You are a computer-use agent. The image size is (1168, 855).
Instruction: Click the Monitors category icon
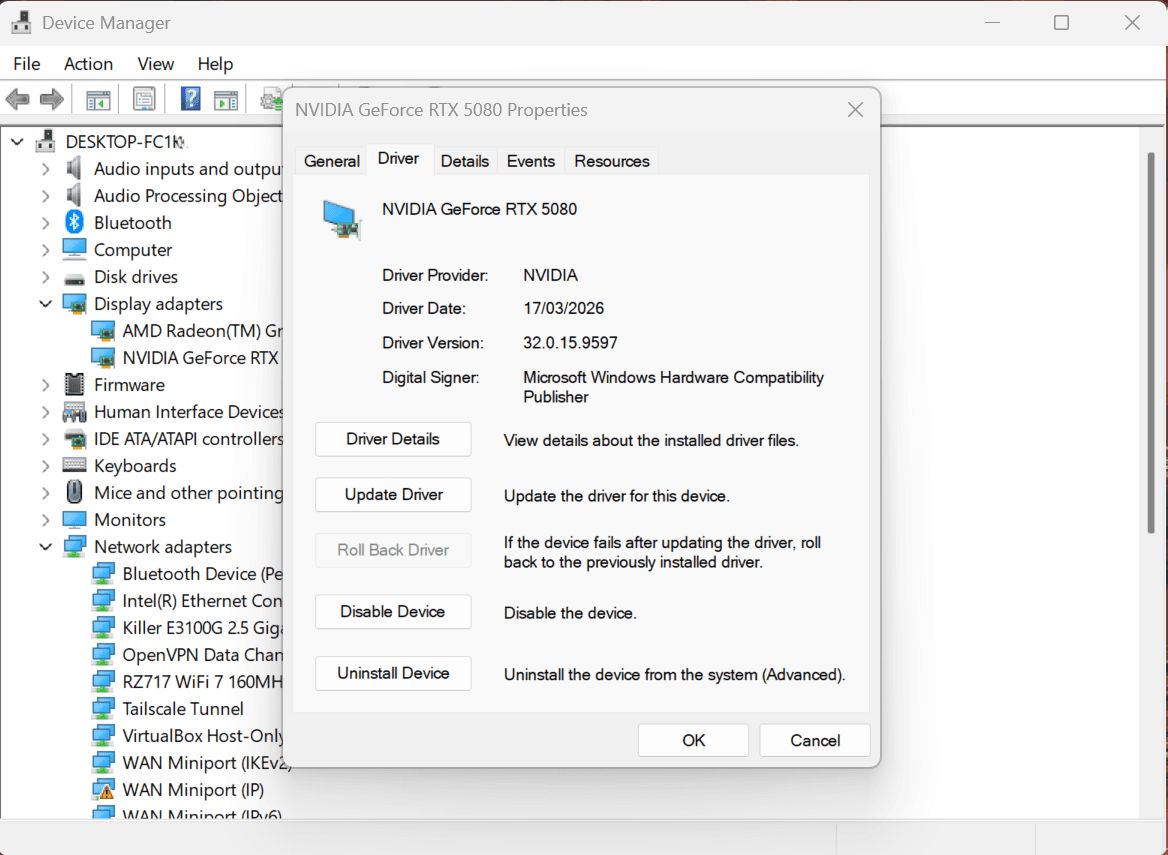(x=74, y=519)
